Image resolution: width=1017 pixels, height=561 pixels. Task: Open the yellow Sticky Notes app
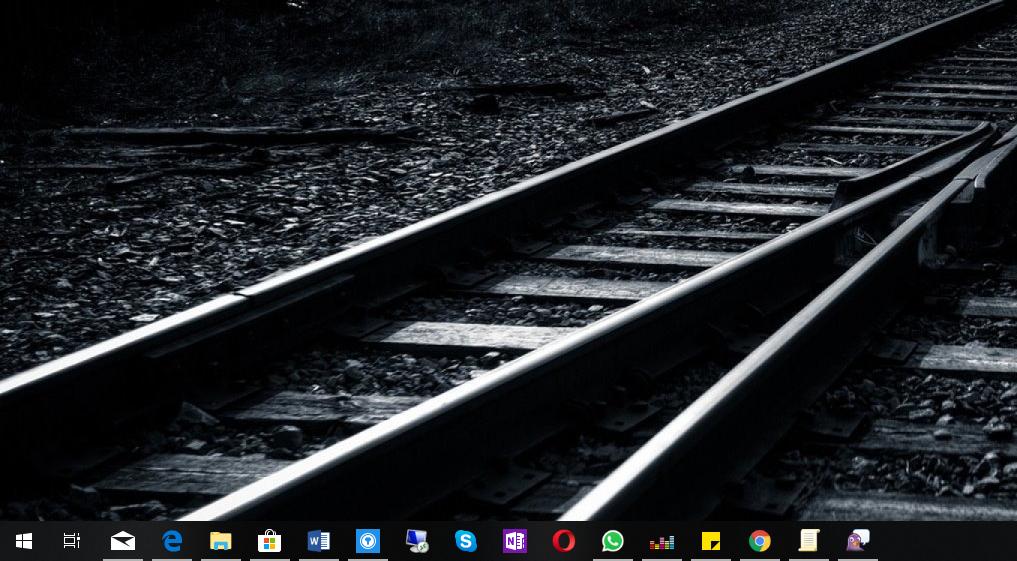tap(711, 541)
